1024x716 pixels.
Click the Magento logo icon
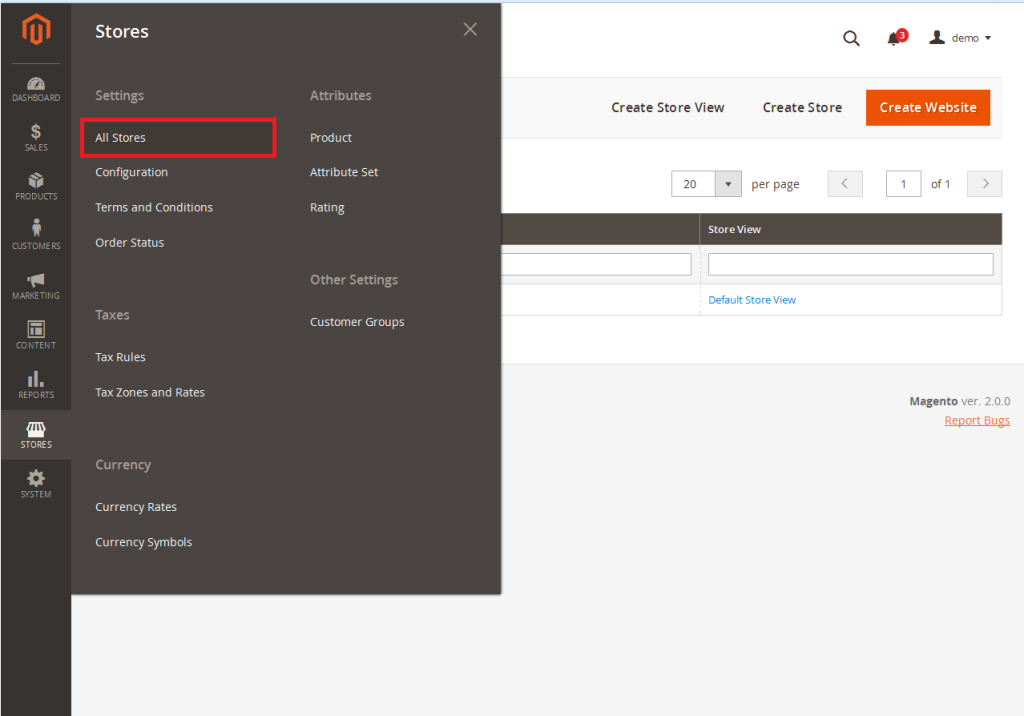click(36, 30)
